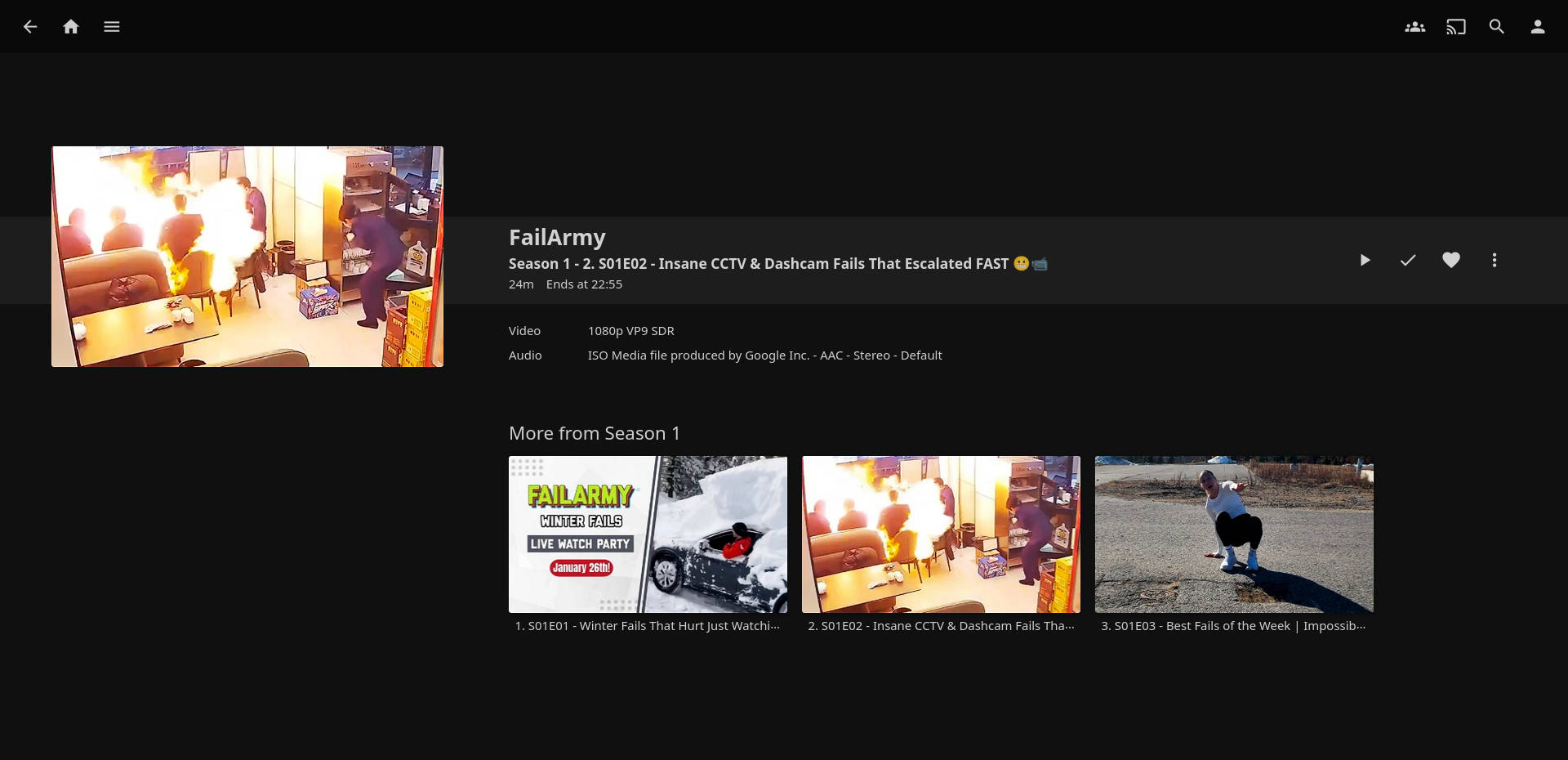The image size is (1568, 760).
Task: Open the SyncPlay group icon
Action: tap(1414, 27)
